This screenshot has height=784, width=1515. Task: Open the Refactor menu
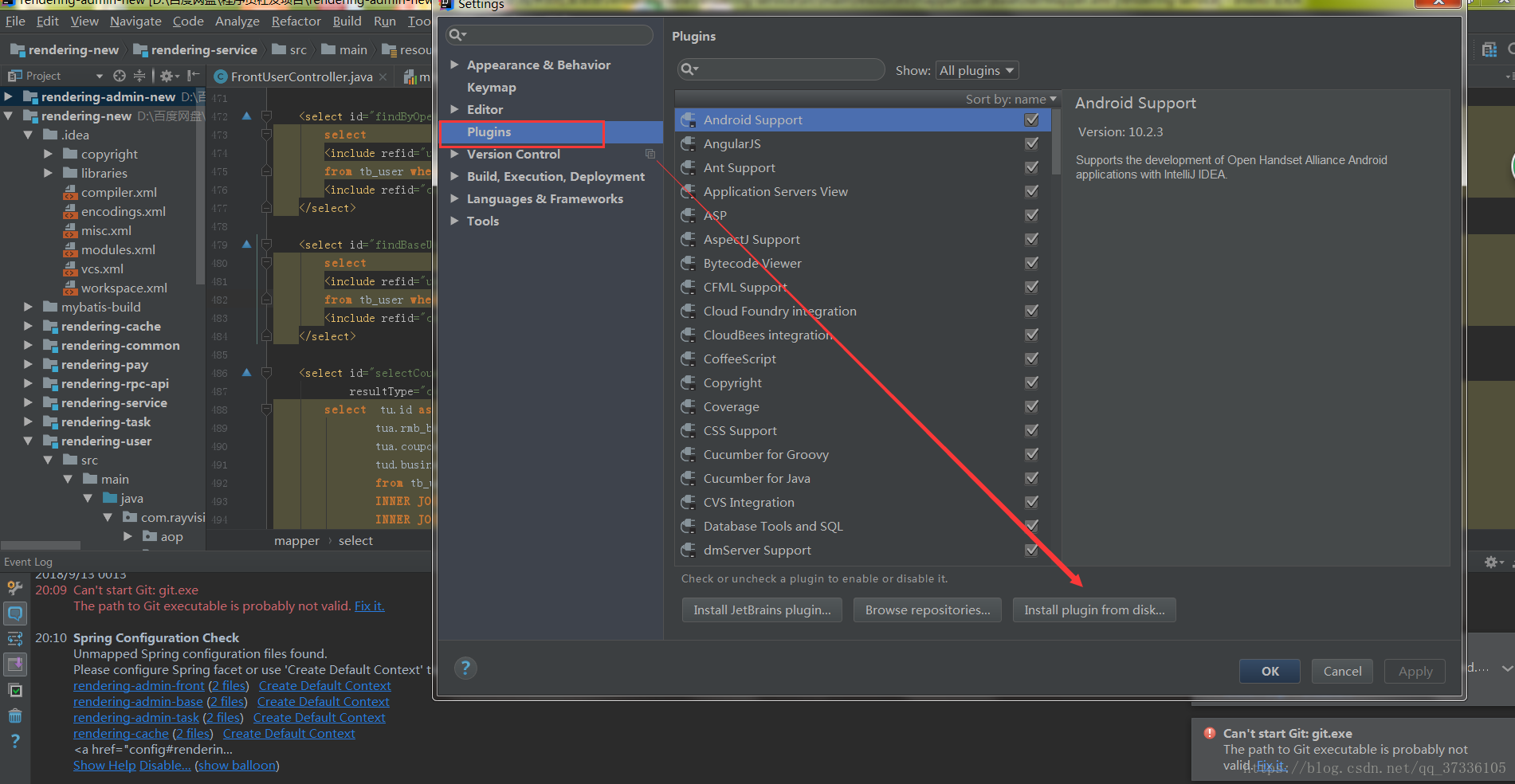coord(296,22)
